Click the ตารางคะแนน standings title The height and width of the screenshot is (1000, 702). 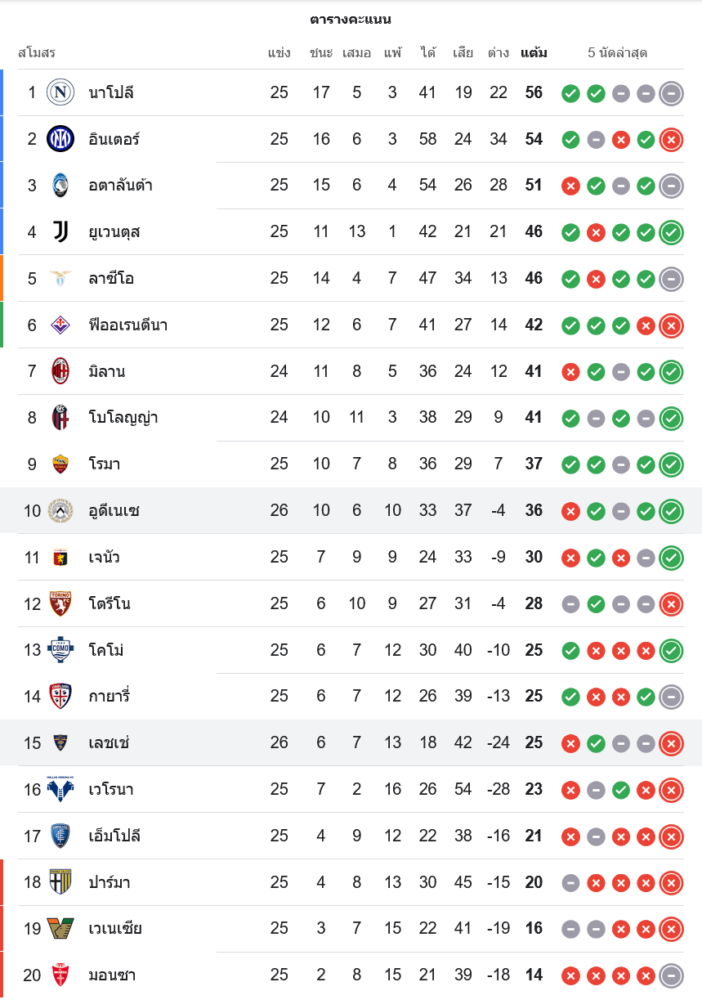click(x=351, y=20)
